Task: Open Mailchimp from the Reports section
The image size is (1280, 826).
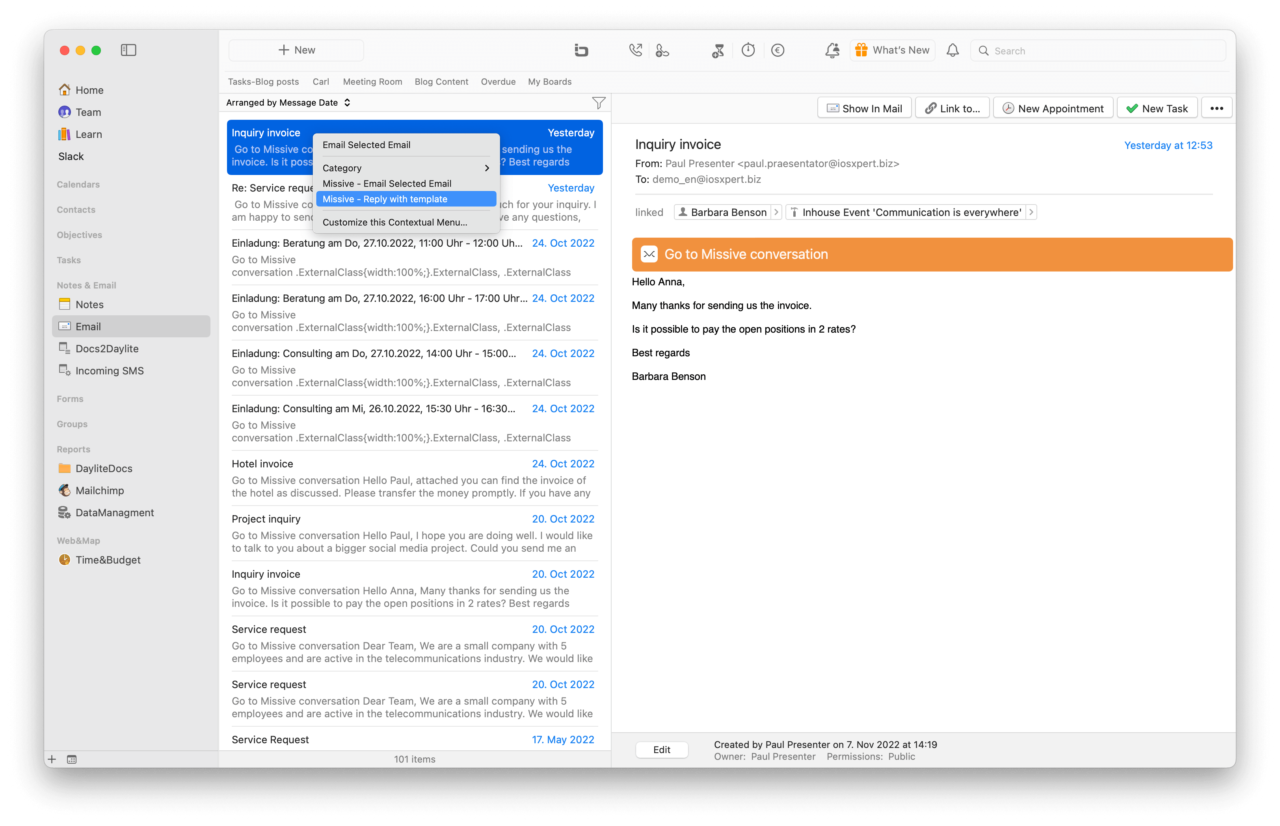Action: (99, 490)
